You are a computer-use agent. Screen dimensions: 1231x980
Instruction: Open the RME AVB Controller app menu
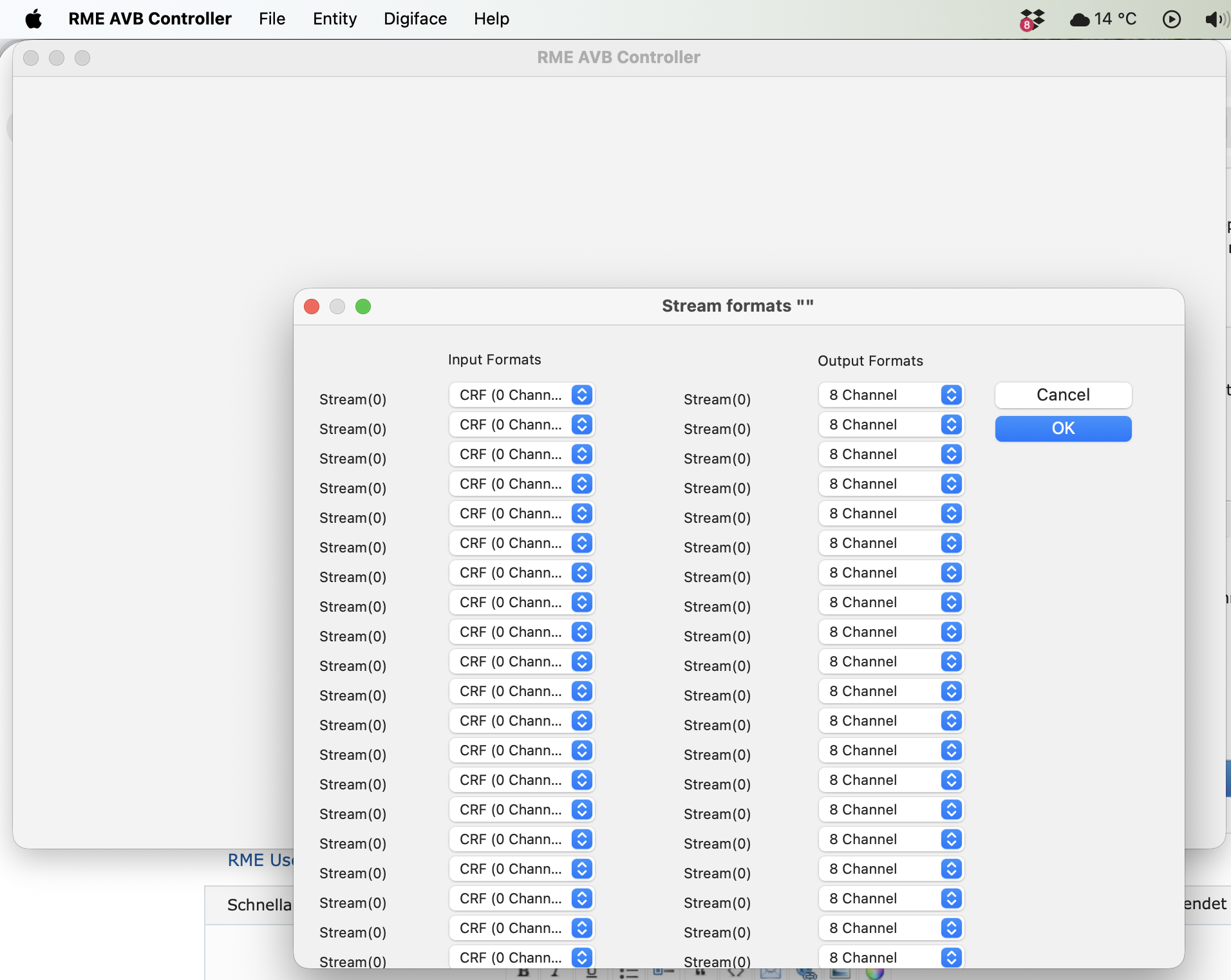[x=150, y=19]
